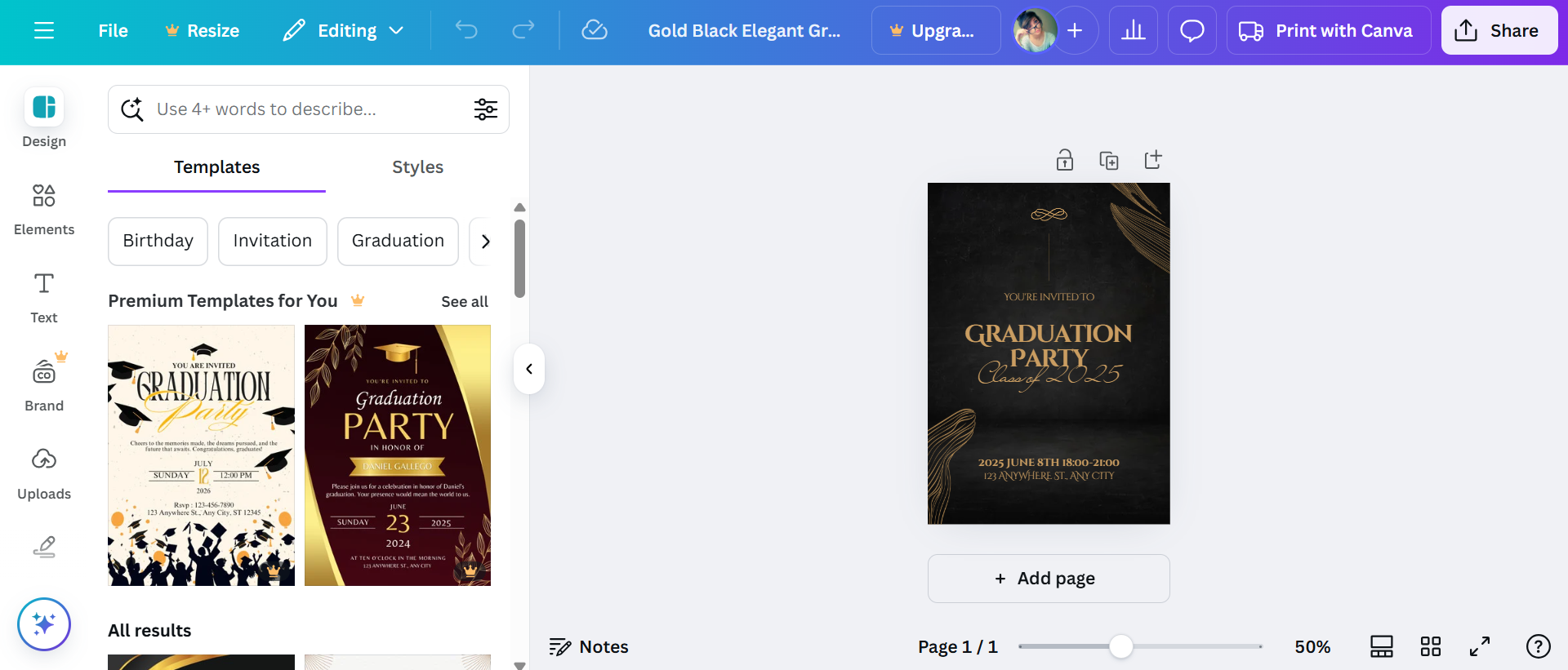This screenshot has width=1568, height=670.
Task: Open the help question mark
Action: click(x=1539, y=646)
